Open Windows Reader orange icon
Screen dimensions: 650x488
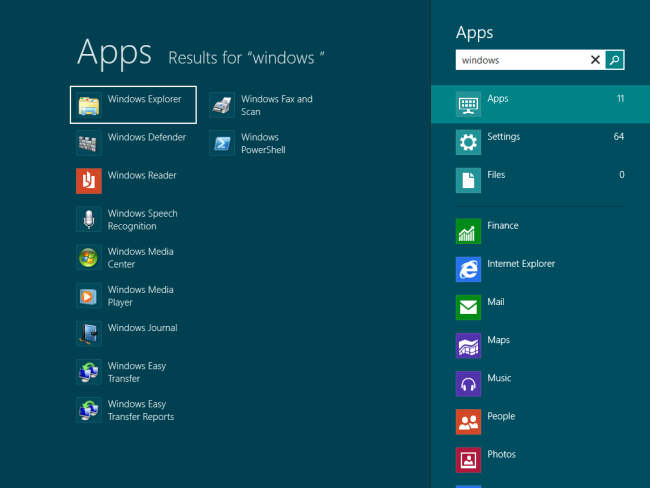pos(89,181)
